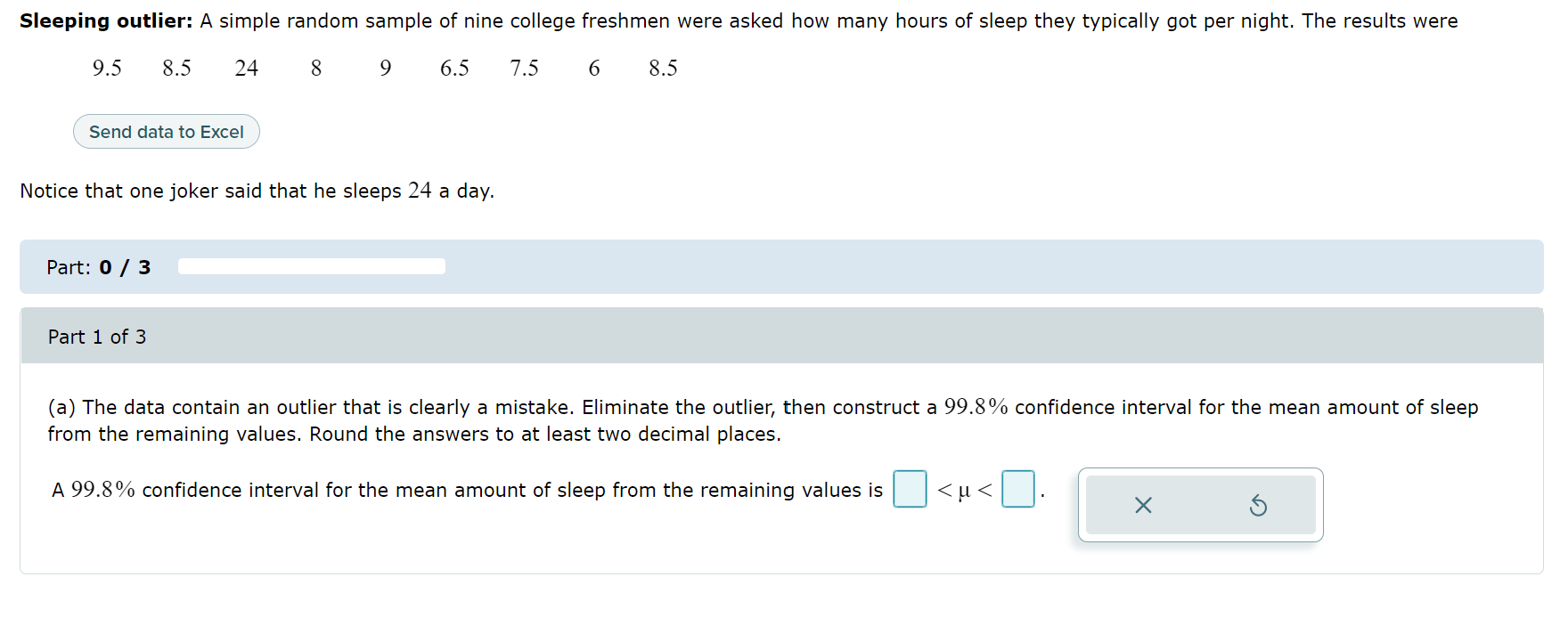Click the progress bar next to Part 0/3
The height and width of the screenshot is (618, 1568).
point(312,265)
